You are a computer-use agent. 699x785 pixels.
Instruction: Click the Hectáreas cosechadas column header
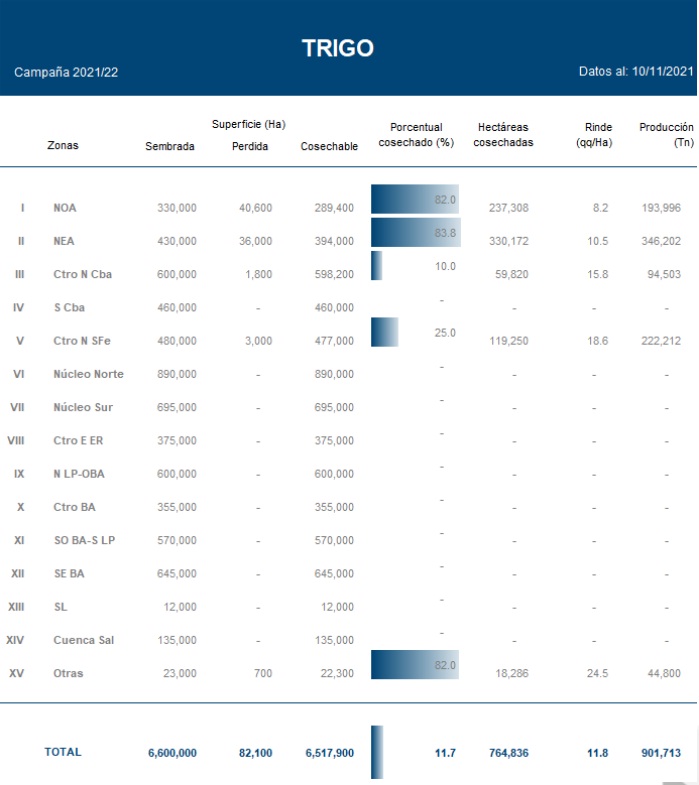(503, 135)
